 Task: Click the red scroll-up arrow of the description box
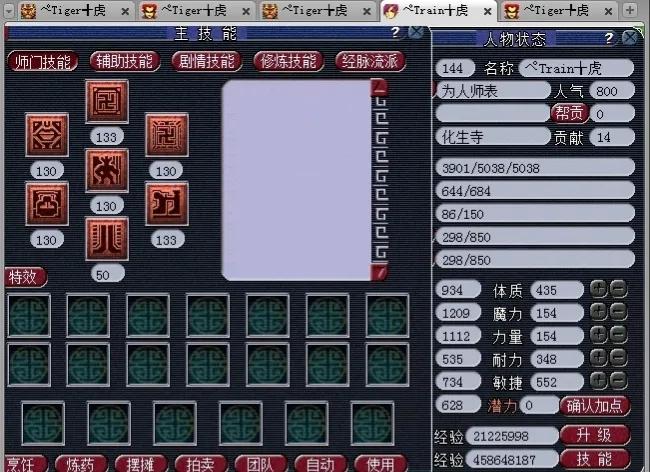(x=379, y=87)
